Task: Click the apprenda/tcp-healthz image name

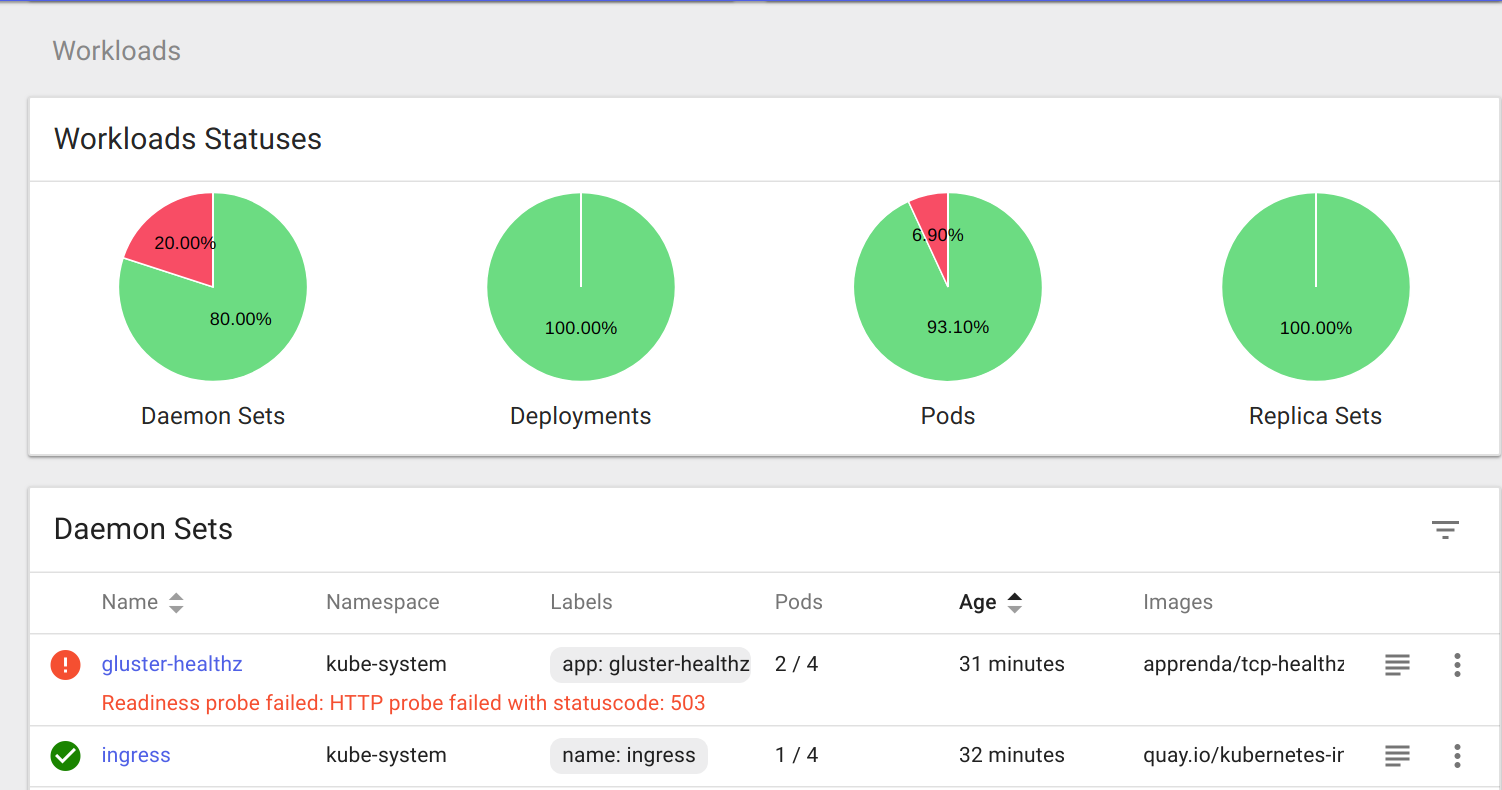Action: 1244,664
